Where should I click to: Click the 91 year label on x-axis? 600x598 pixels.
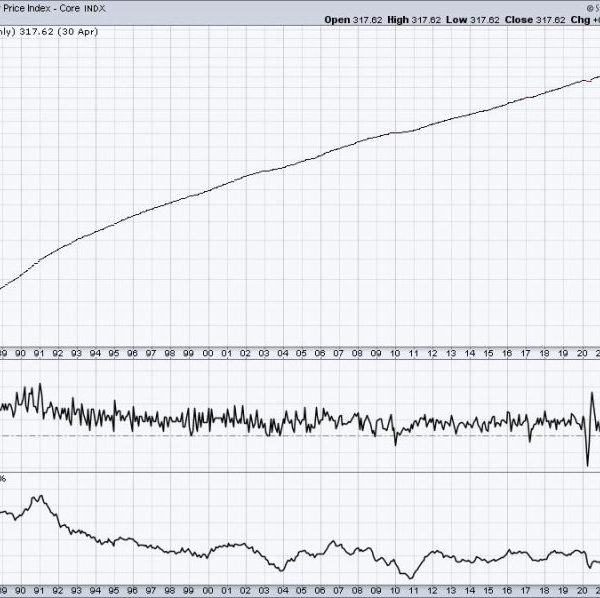click(39, 353)
